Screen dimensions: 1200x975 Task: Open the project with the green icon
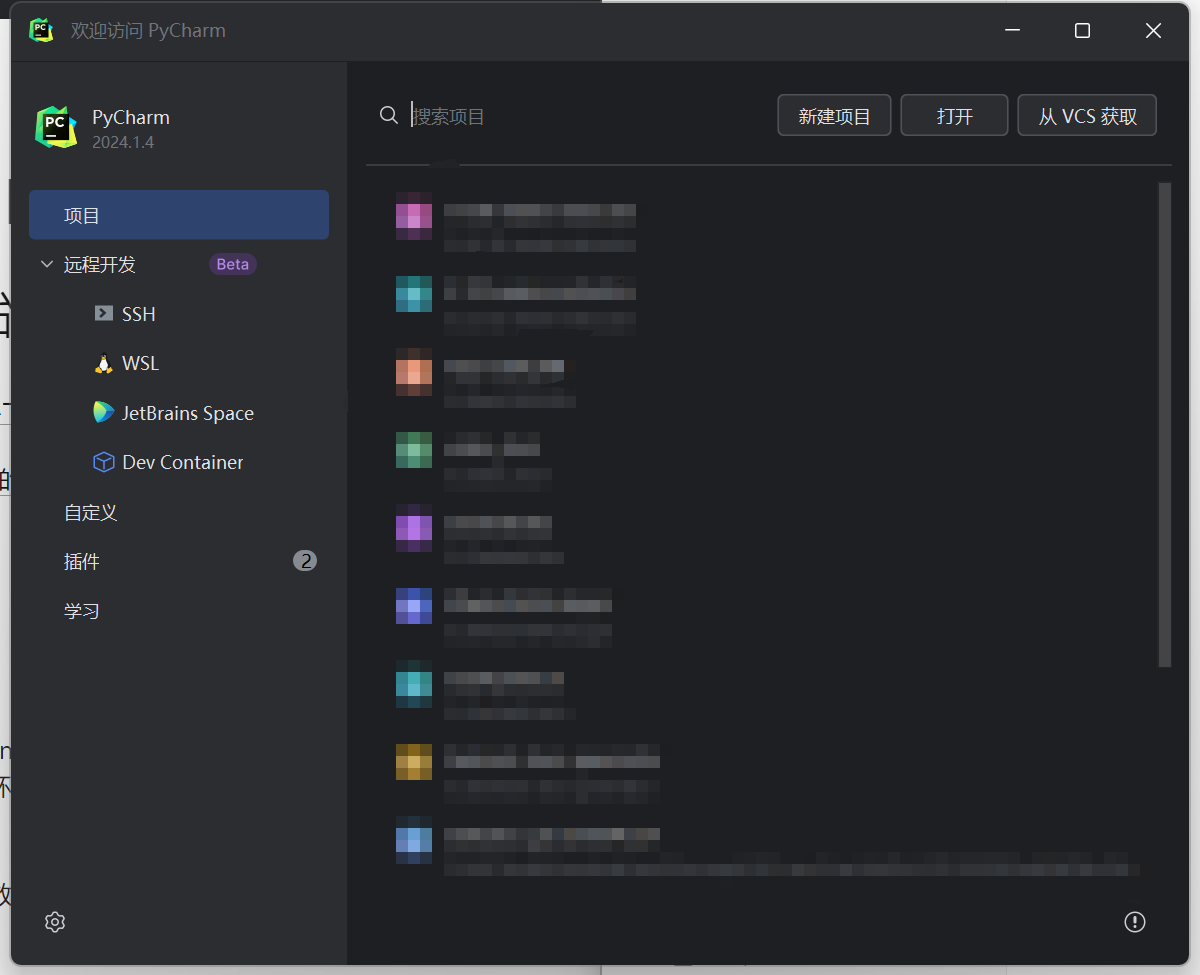point(414,450)
